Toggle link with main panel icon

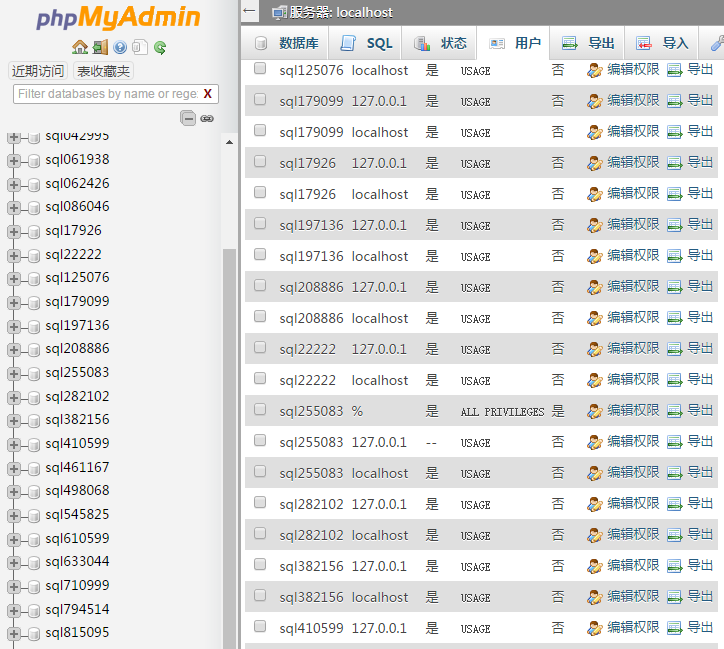[207, 119]
